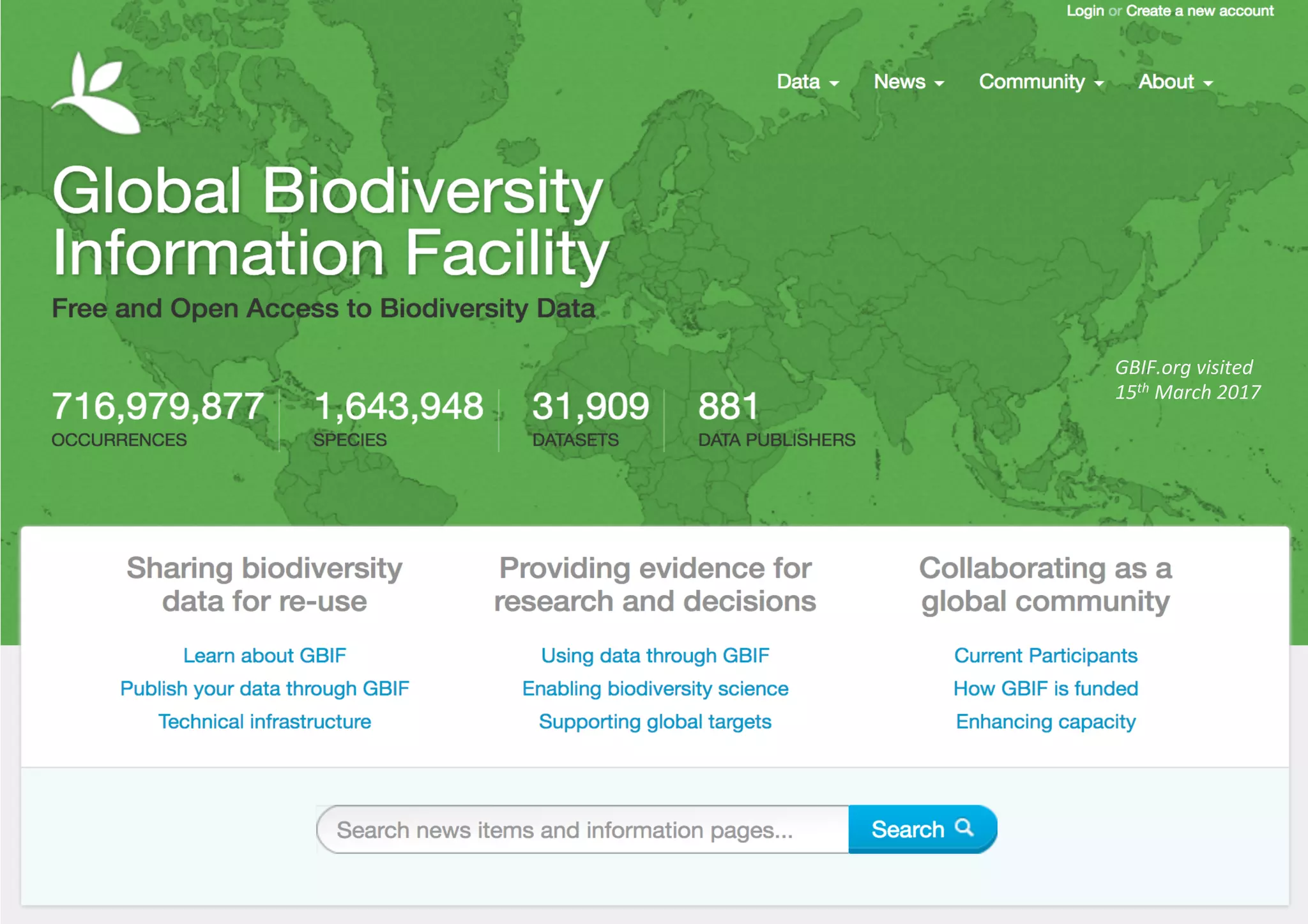Open Enabling biodiversity science link
Screen dimensions: 1308x924
pos(655,688)
